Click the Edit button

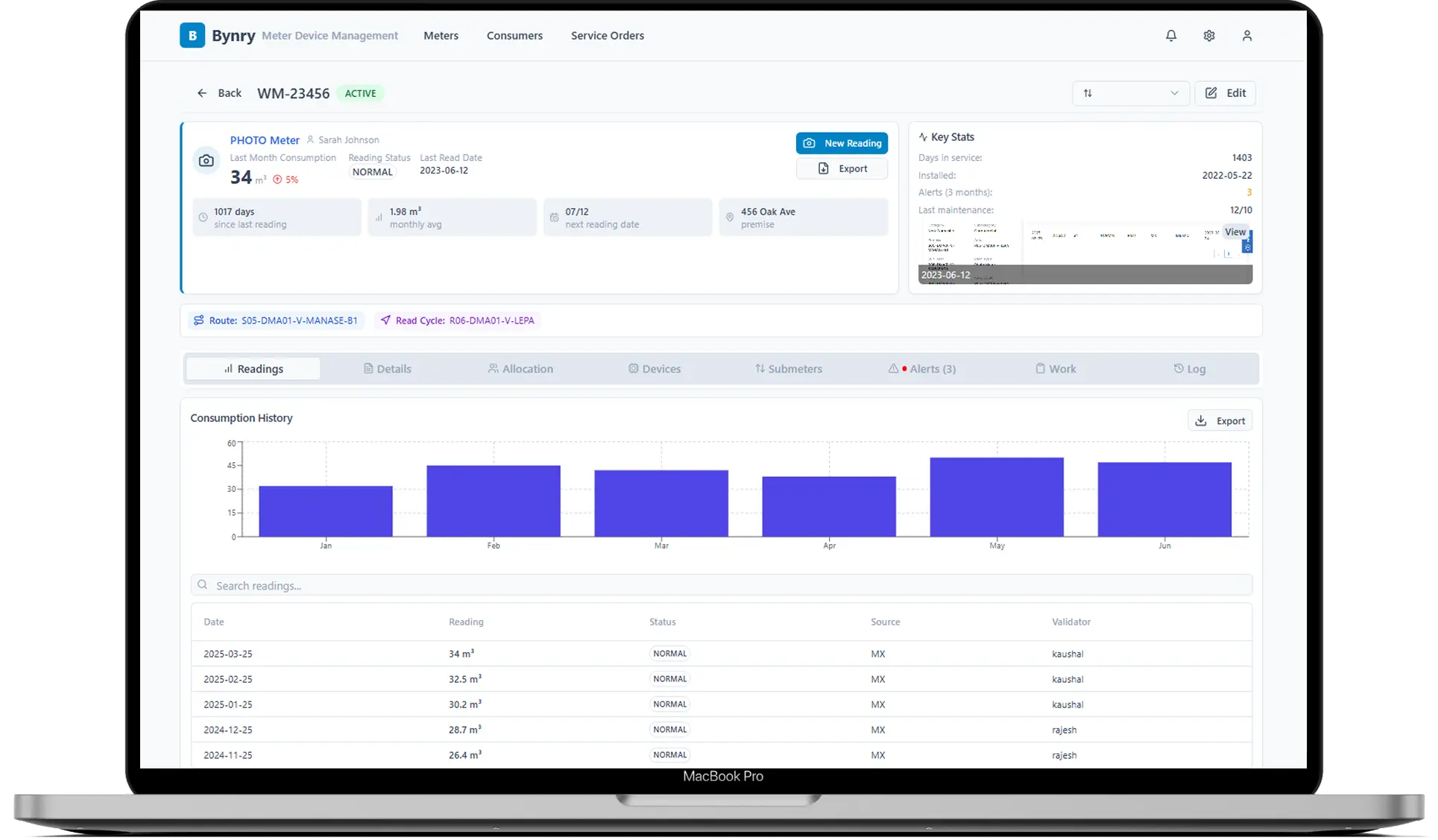click(1225, 93)
